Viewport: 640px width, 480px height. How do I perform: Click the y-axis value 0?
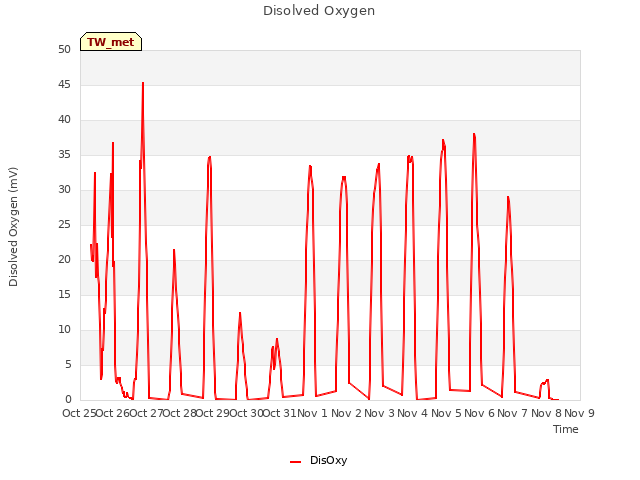coord(68,400)
